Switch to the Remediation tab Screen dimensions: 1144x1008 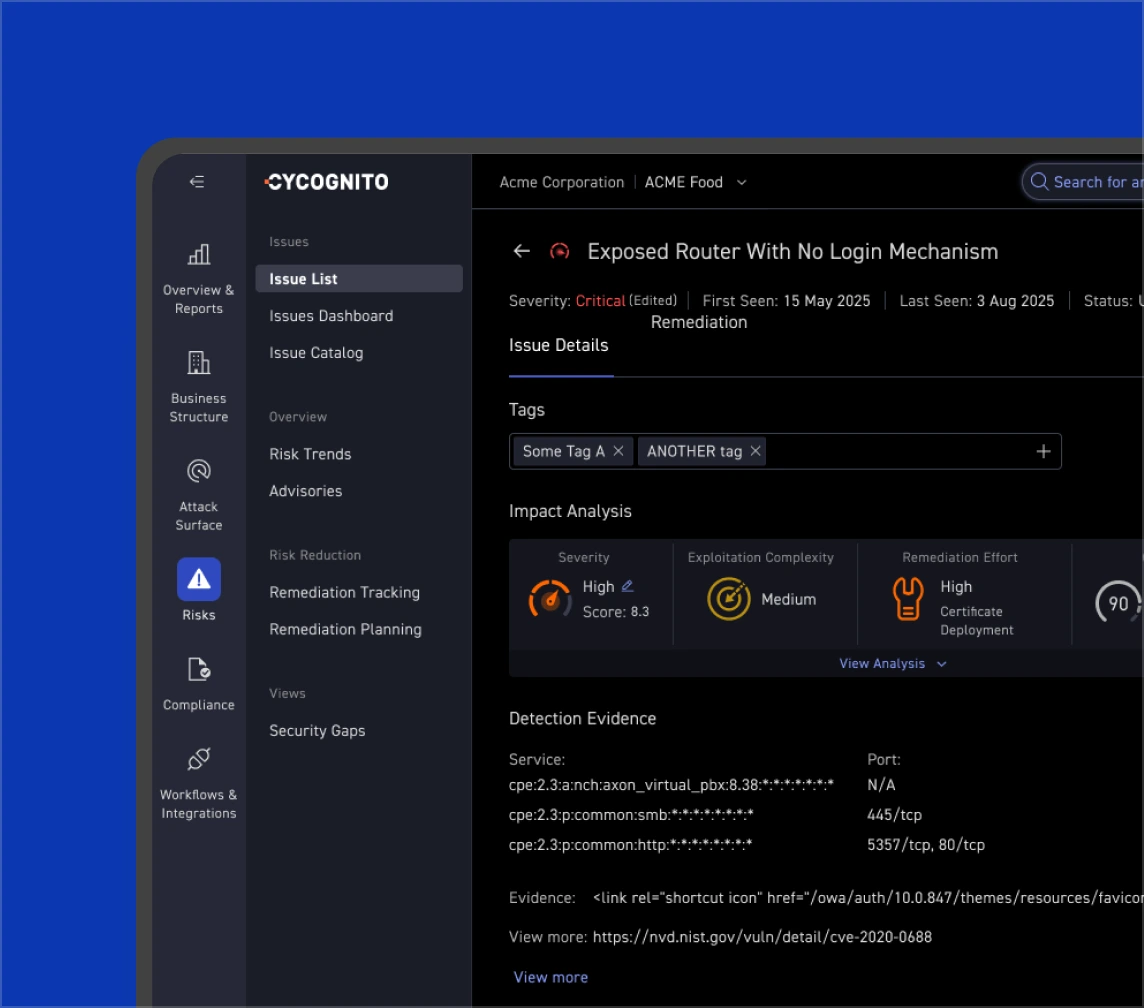point(698,322)
